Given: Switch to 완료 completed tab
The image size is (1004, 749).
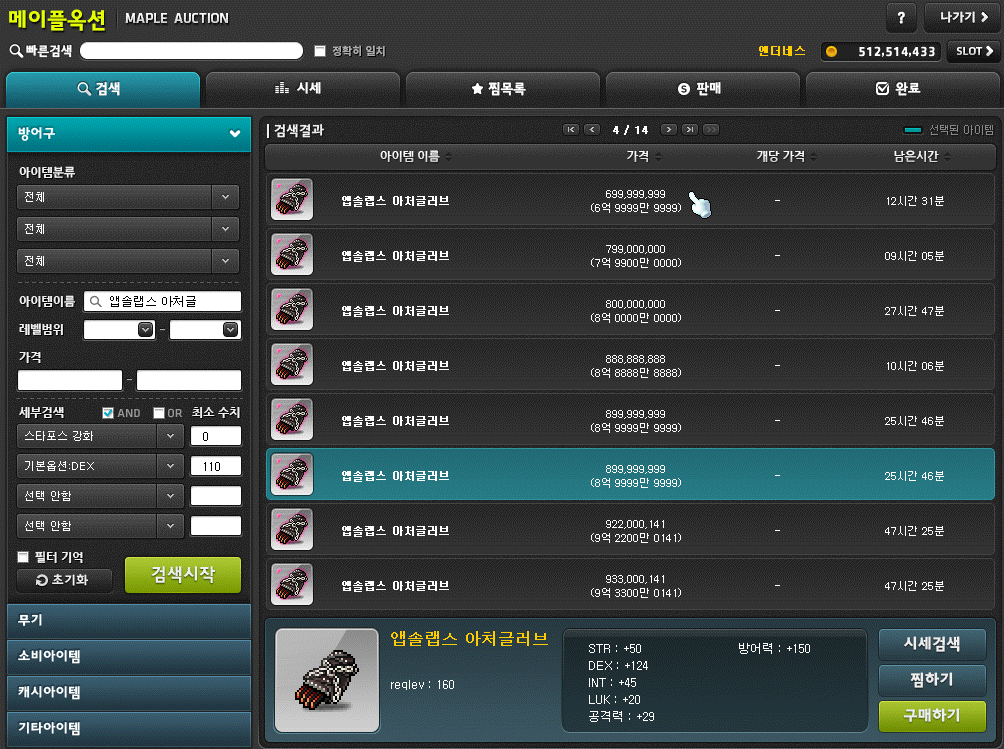Looking at the screenshot, I should pyautogui.click(x=902, y=89).
